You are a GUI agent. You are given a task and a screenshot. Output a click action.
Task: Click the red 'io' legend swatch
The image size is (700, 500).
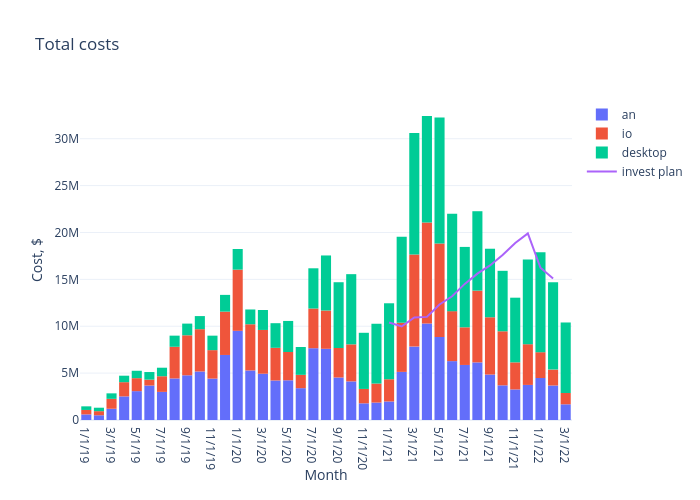pyautogui.click(x=601, y=133)
